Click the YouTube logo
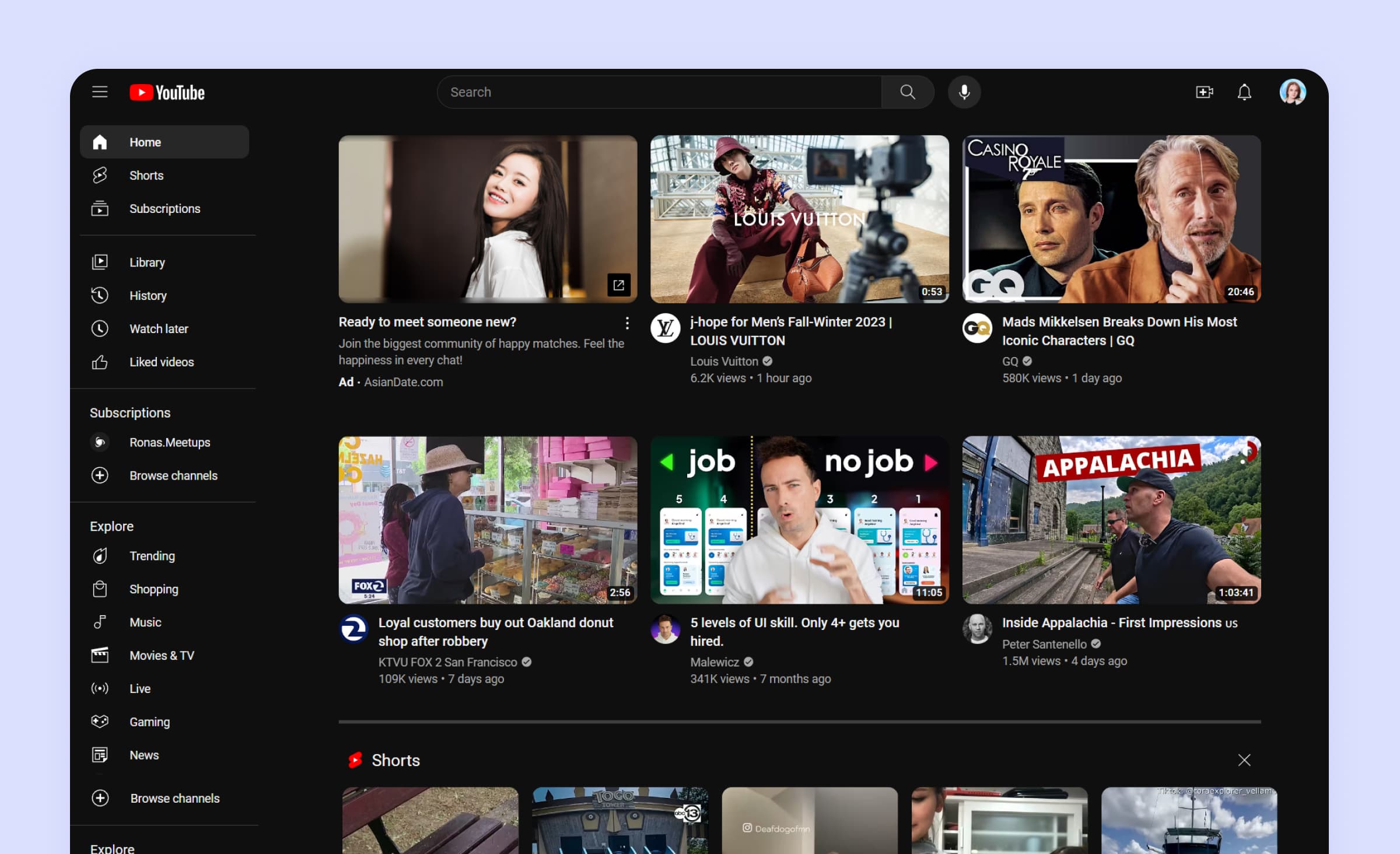Image resolution: width=1400 pixels, height=854 pixels. click(167, 92)
